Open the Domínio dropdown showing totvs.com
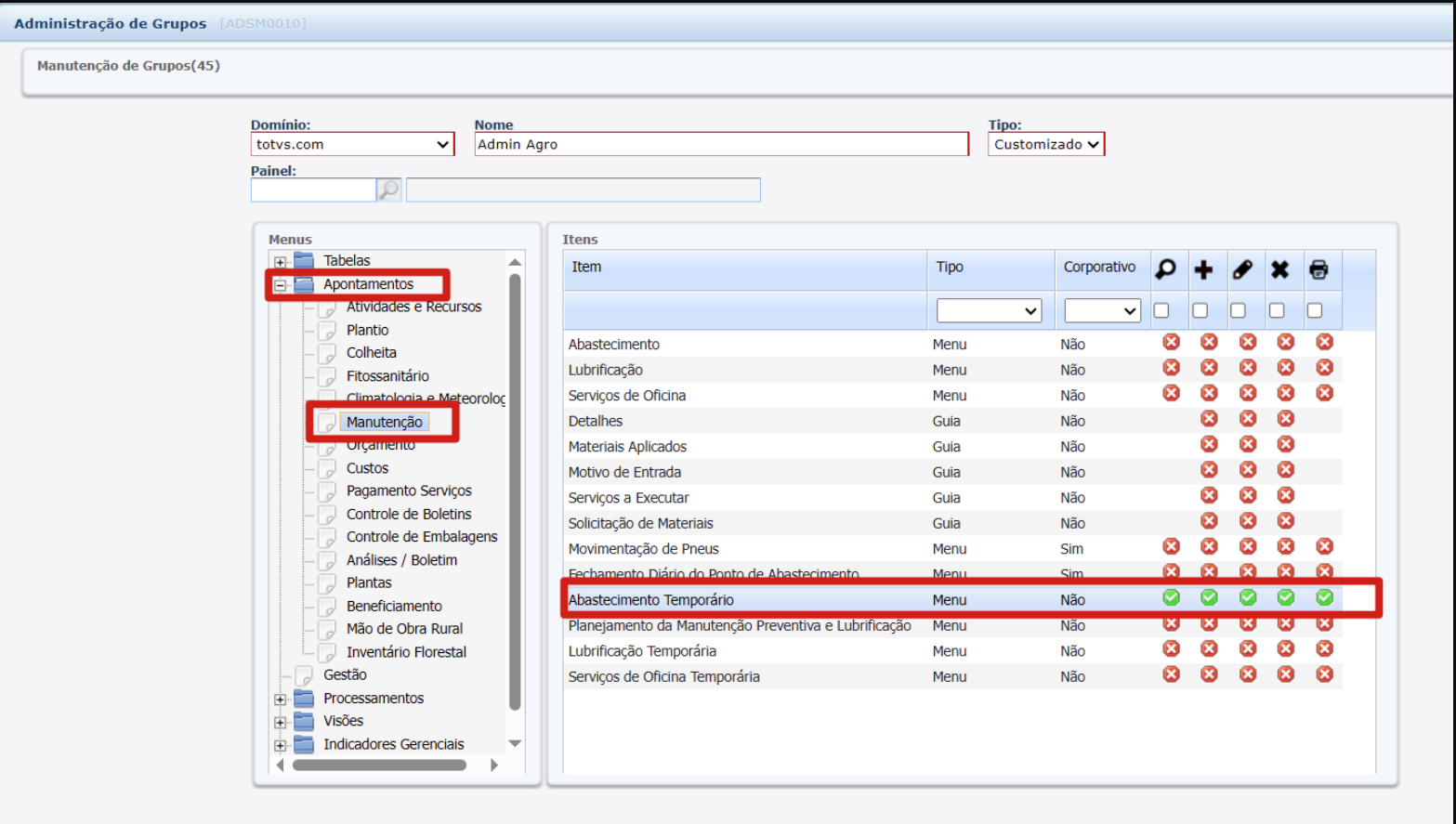Viewport: 1456px width, 824px height. [x=352, y=144]
